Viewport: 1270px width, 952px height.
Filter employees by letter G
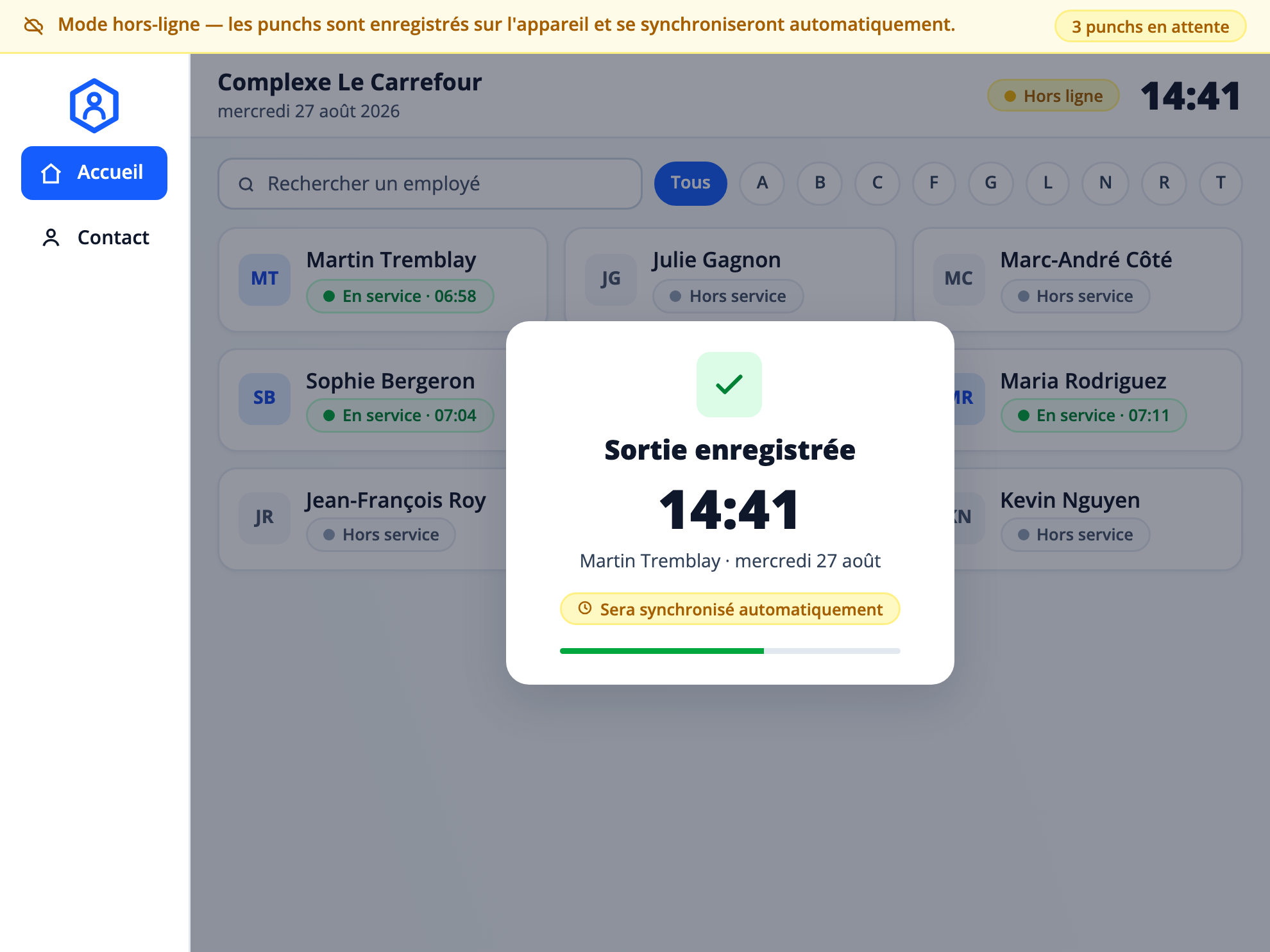click(991, 183)
